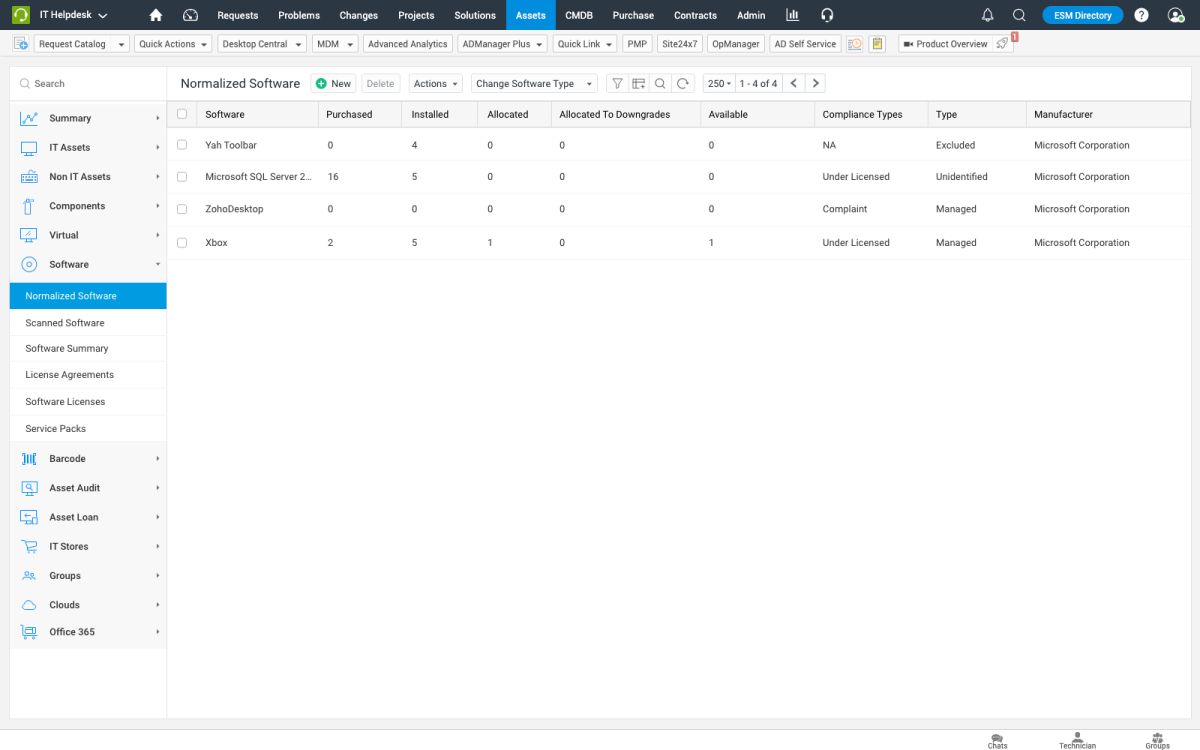Open the Reports bar chart icon
The image size is (1200, 750).
point(793,15)
